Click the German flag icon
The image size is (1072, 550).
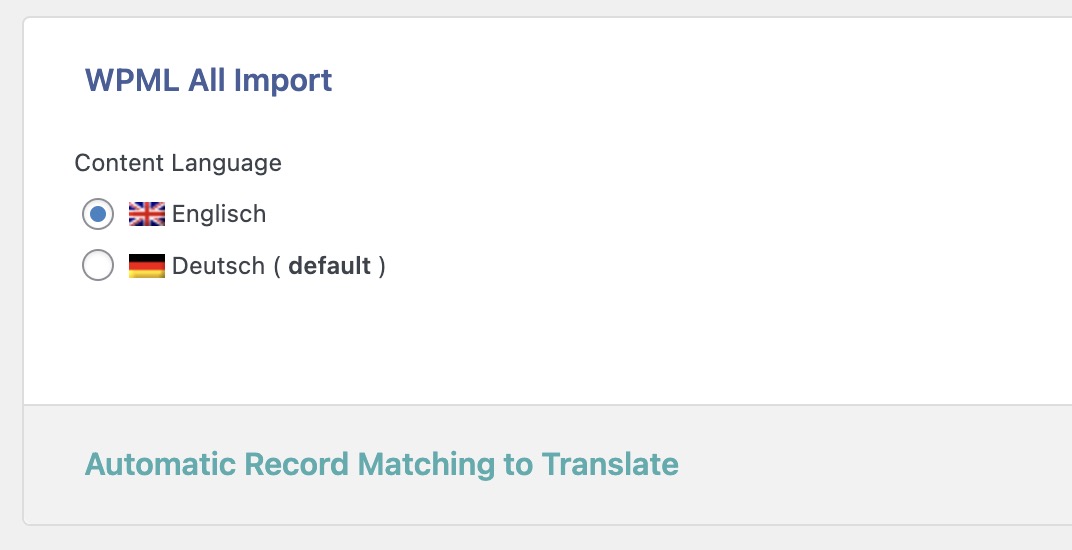[147, 265]
